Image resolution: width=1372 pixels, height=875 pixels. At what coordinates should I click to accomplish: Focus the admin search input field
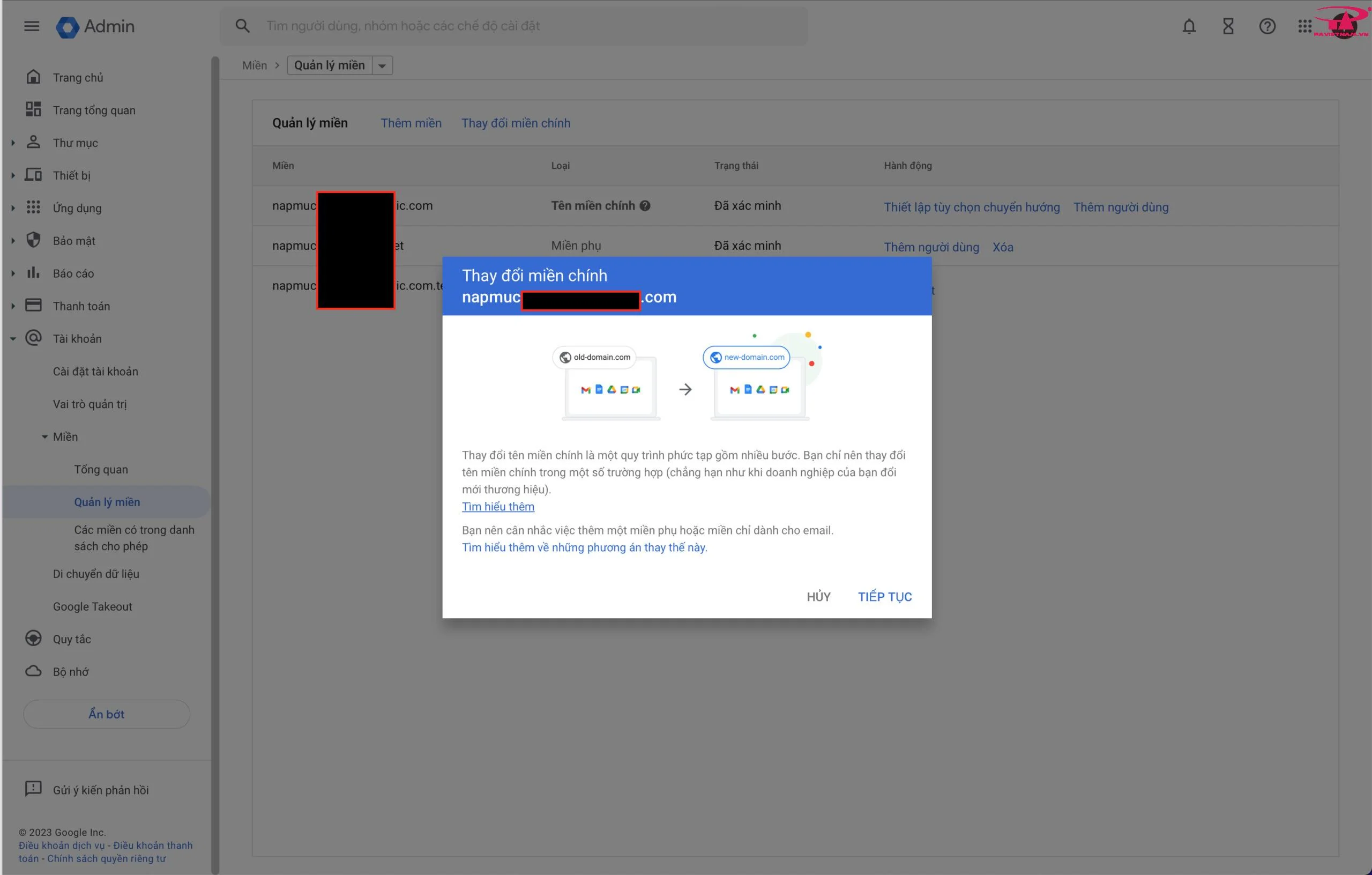click(x=514, y=26)
